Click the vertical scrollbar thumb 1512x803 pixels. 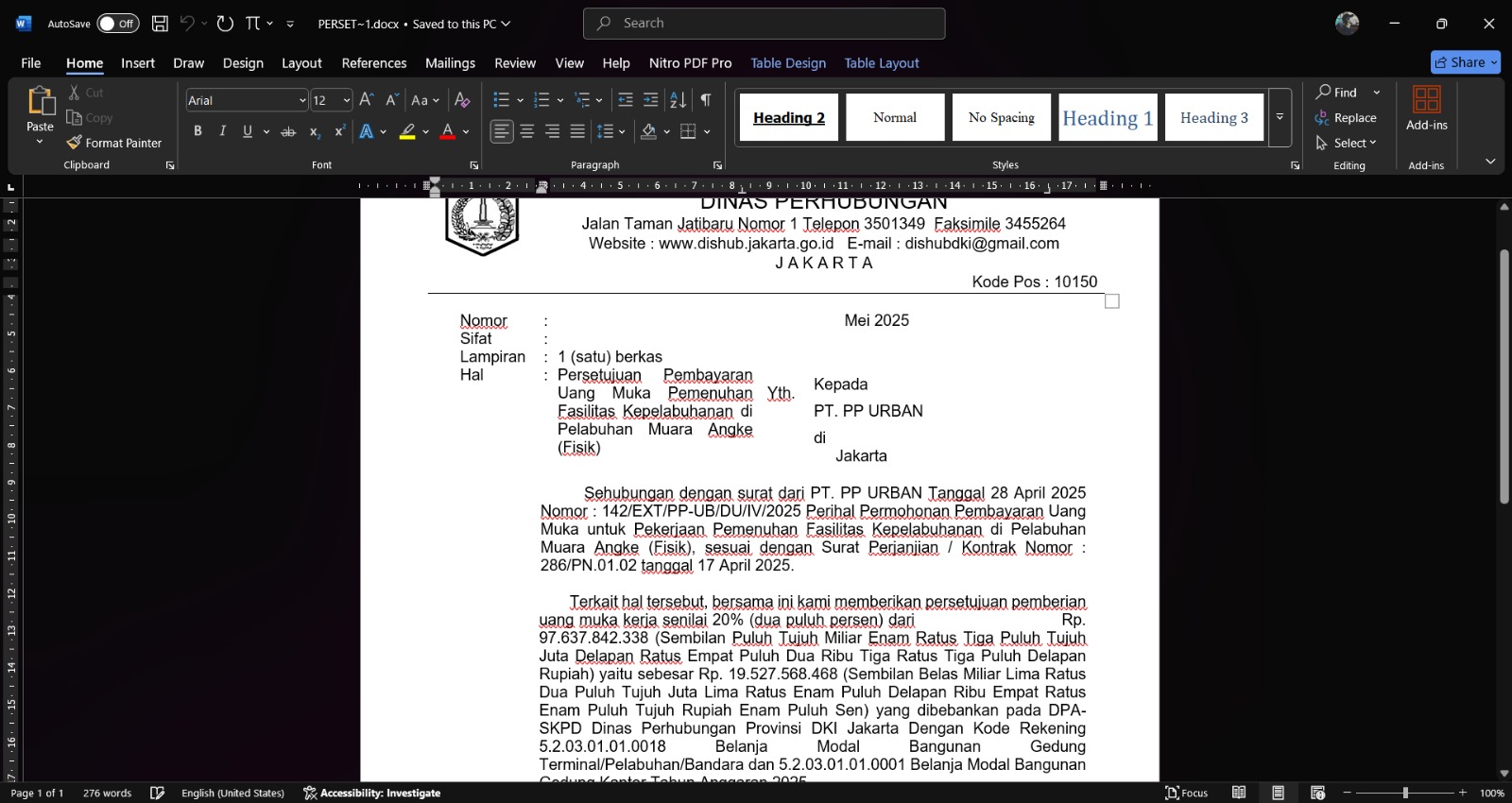click(1504, 376)
